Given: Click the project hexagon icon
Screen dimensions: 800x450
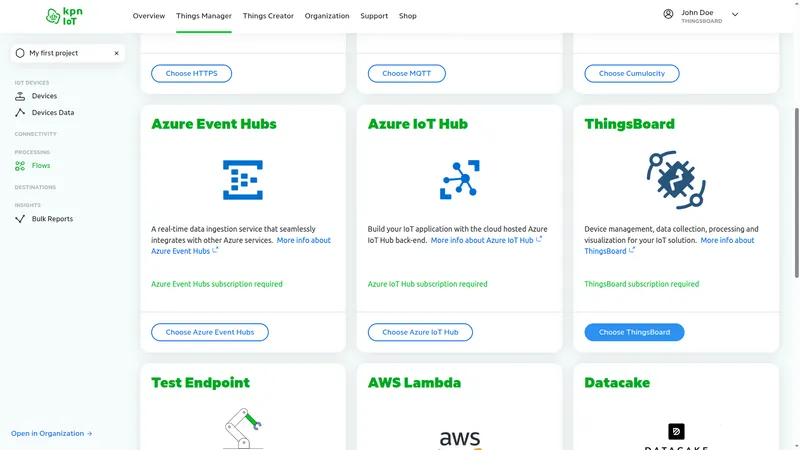Looking at the screenshot, I should coord(20,53).
